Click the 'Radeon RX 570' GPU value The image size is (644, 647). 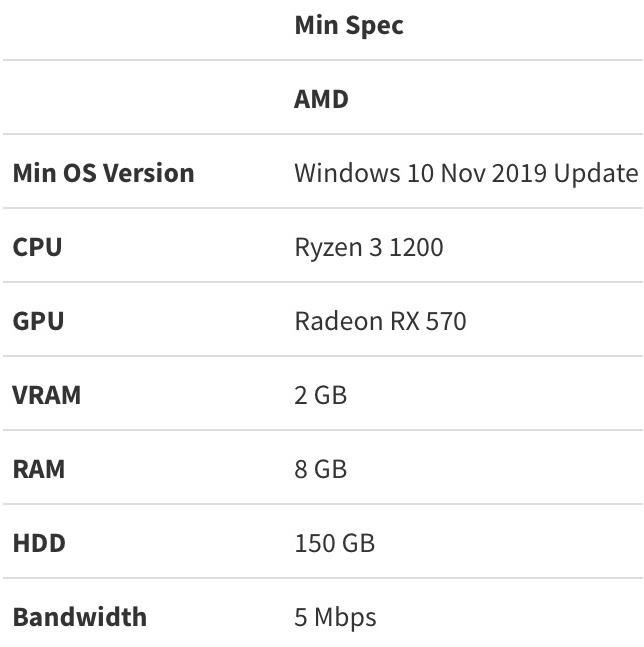(380, 321)
